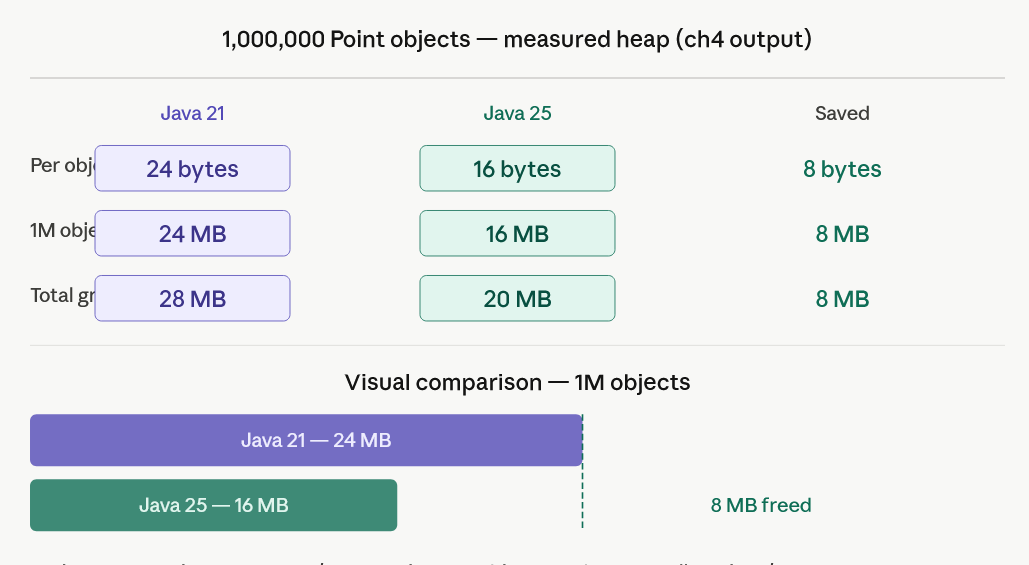
Task: Click the '16 MB' Java 25 cell
Action: tap(517, 234)
